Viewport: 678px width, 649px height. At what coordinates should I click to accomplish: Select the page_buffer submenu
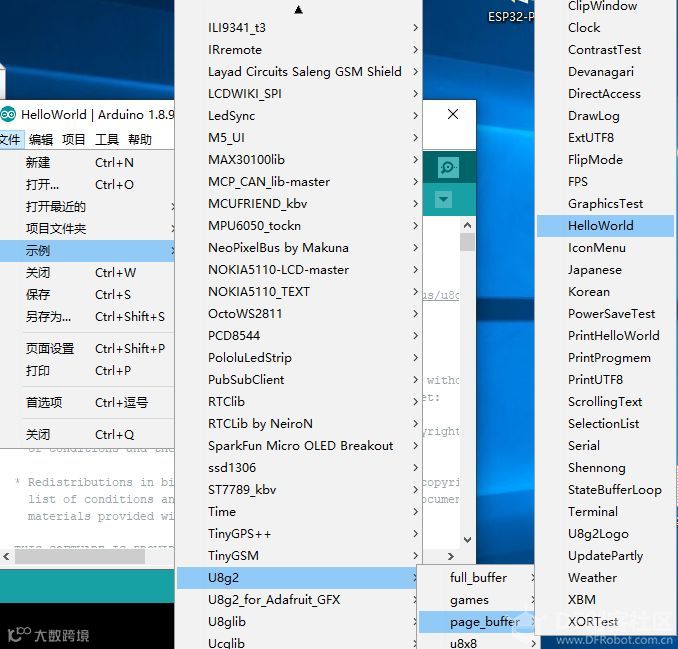(x=477, y=622)
